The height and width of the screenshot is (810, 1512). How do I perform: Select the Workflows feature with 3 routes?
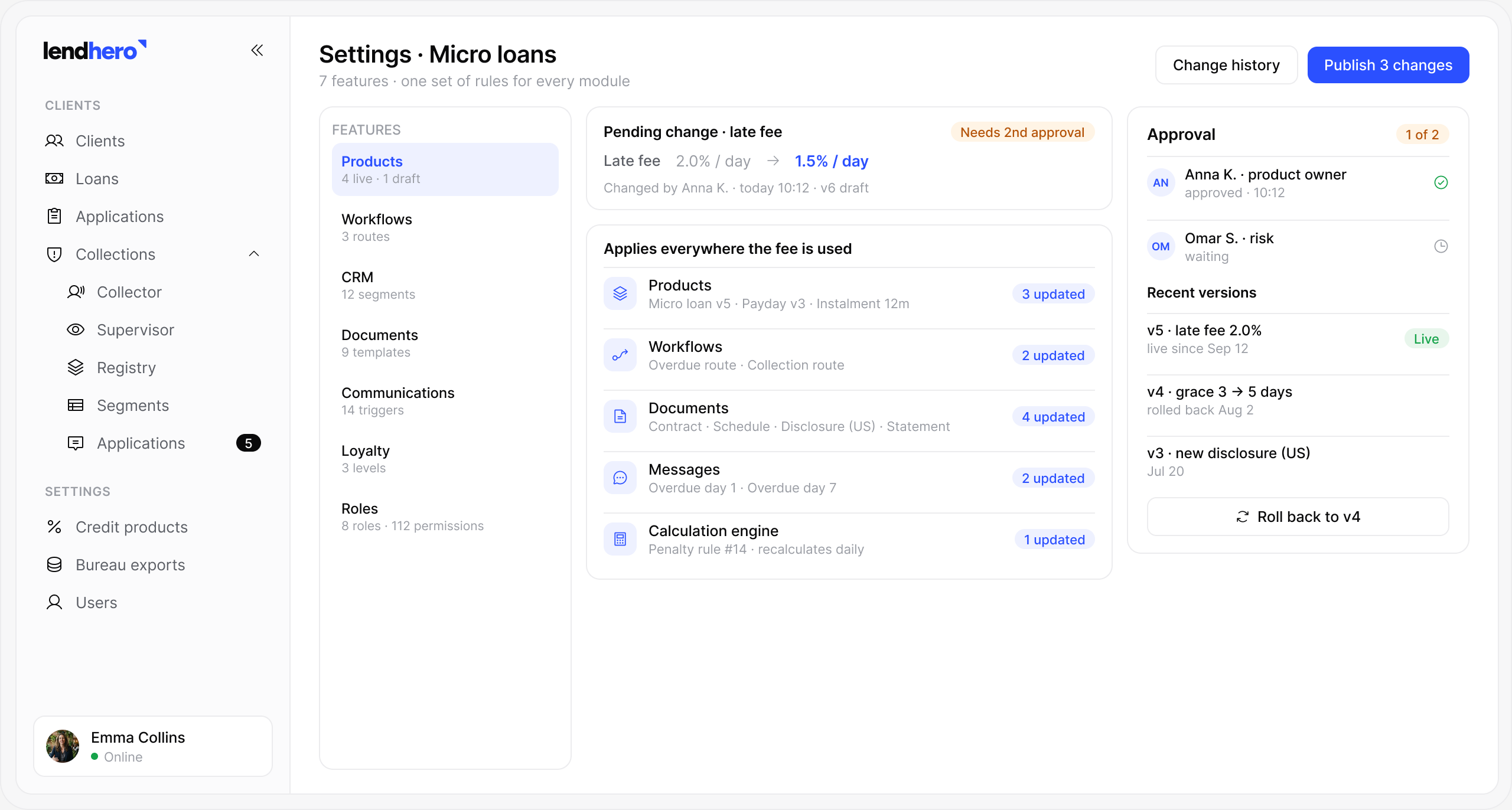(x=445, y=227)
